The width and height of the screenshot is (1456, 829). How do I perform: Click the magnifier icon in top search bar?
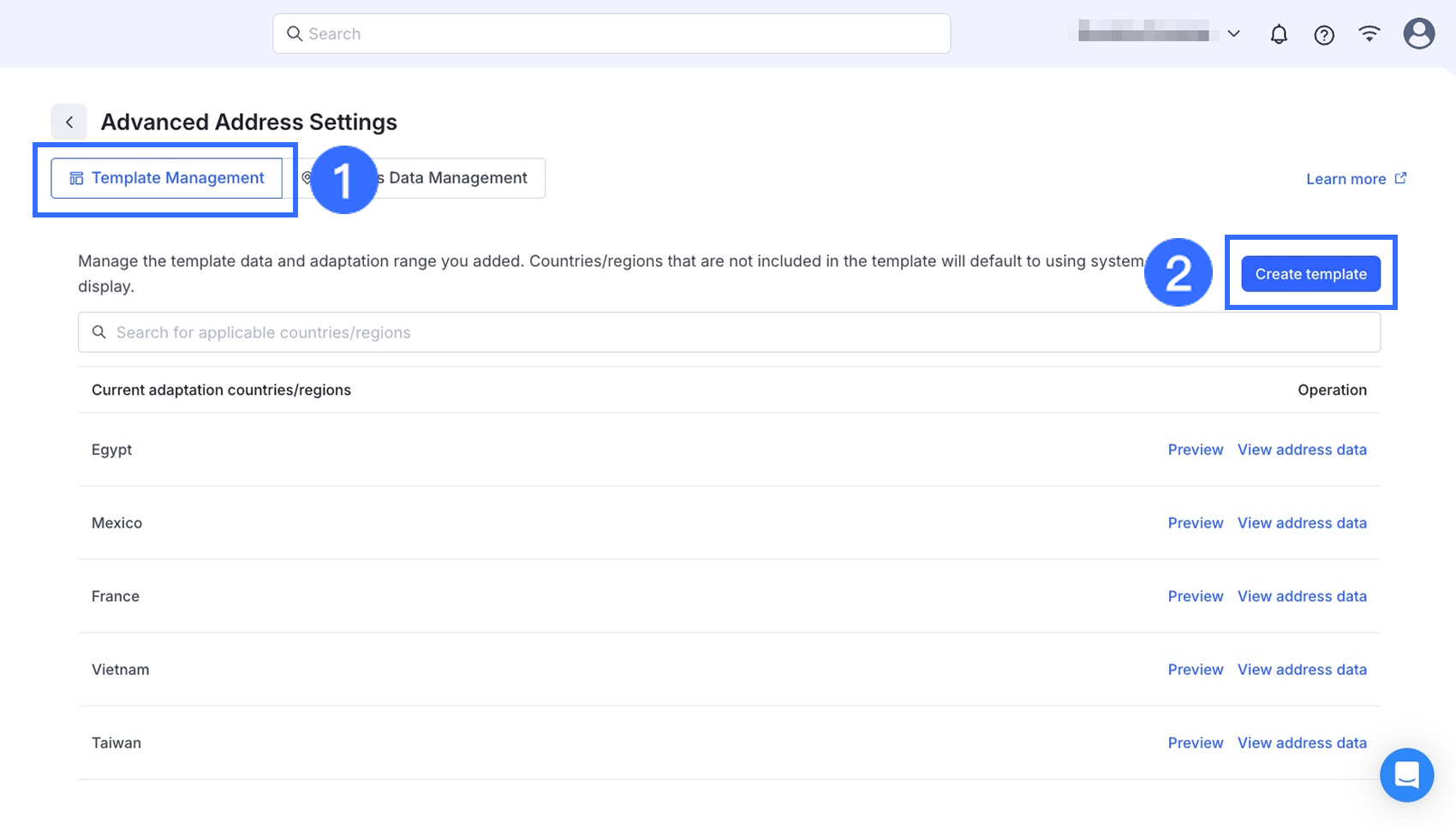[x=295, y=33]
